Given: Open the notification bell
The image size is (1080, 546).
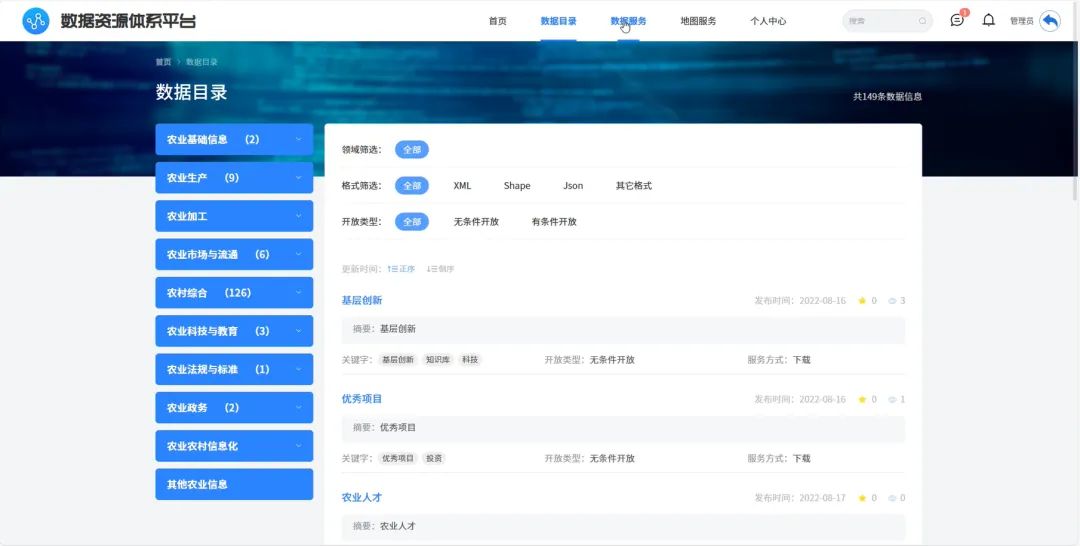Looking at the screenshot, I should (x=988, y=21).
